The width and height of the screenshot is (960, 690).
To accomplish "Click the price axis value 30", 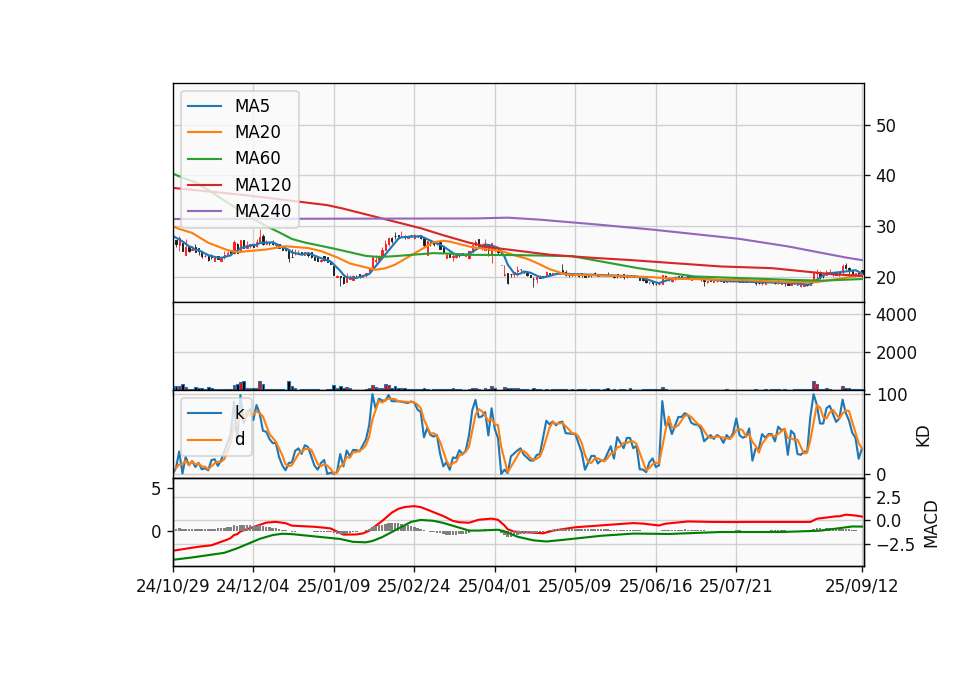I will (886, 227).
